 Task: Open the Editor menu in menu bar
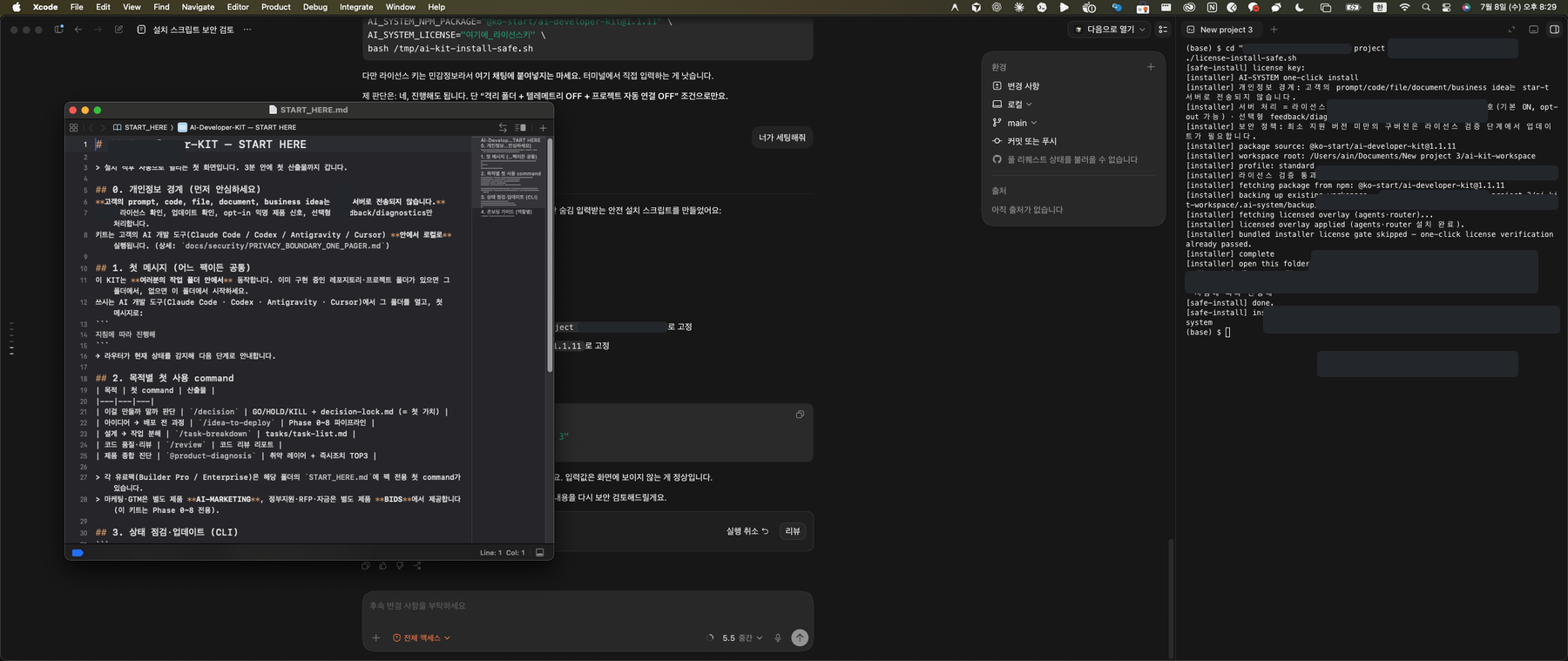pyautogui.click(x=238, y=7)
